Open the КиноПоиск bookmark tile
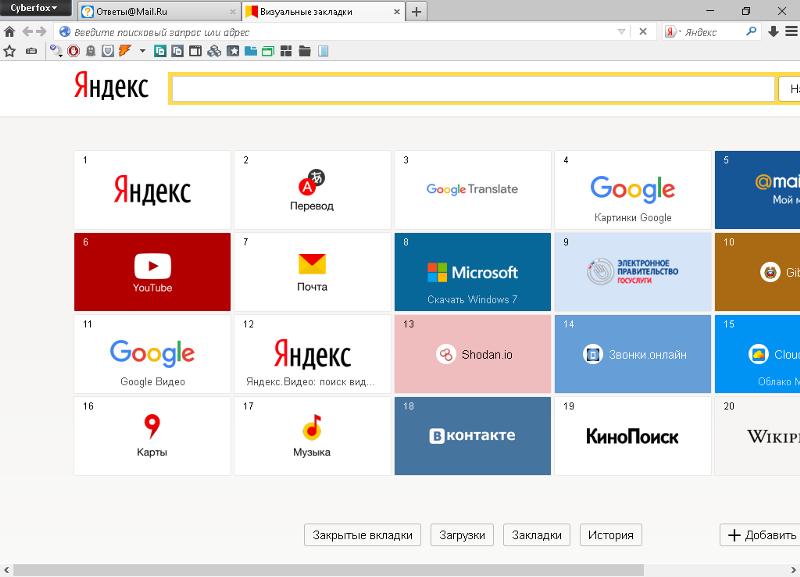The image size is (800, 577). click(633, 436)
